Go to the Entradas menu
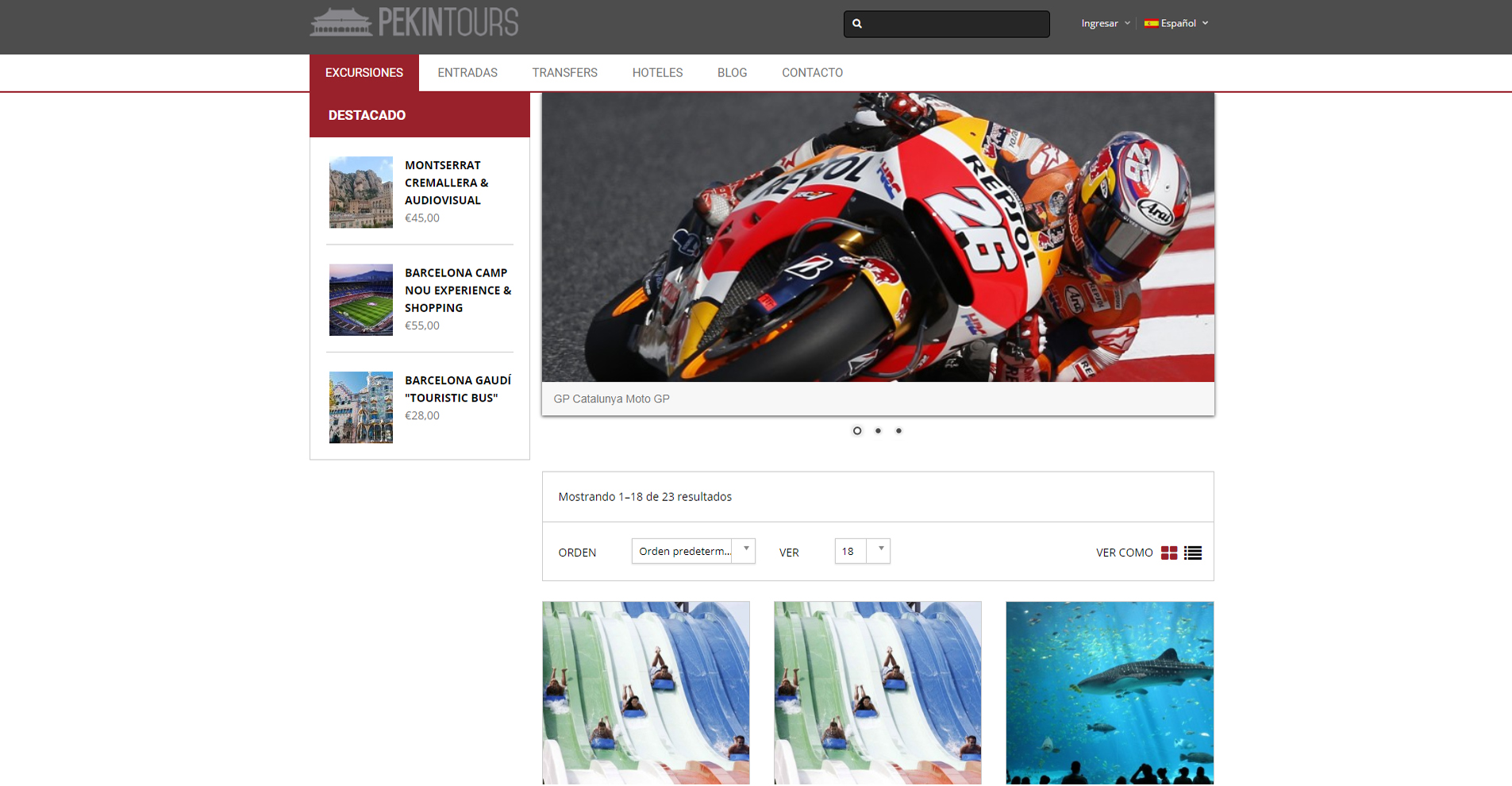The height and width of the screenshot is (786, 1512). pyautogui.click(x=467, y=72)
